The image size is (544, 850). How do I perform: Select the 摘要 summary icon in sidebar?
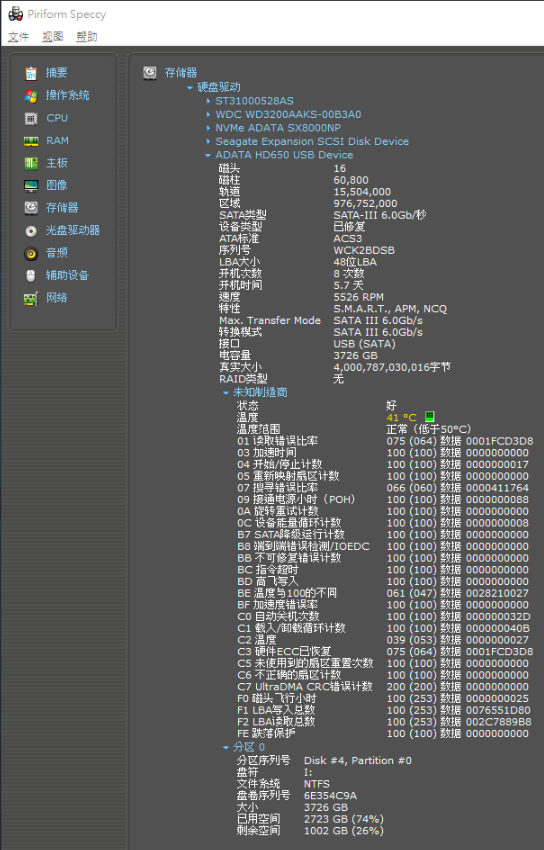[x=31, y=73]
